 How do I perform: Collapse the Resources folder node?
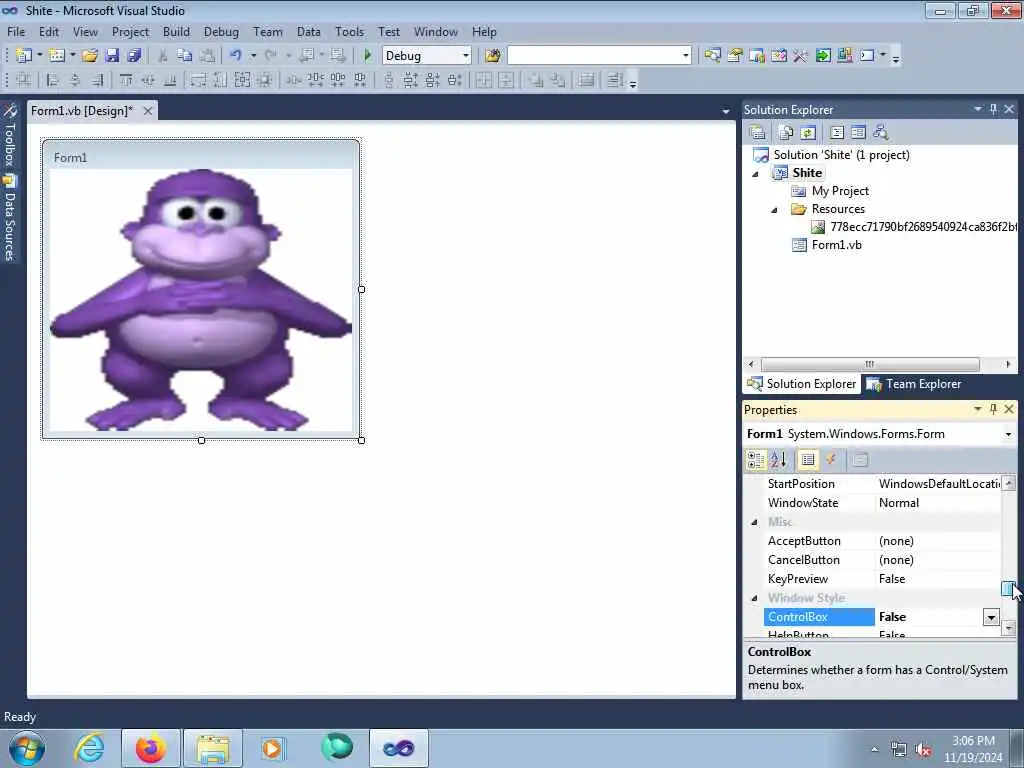point(775,210)
